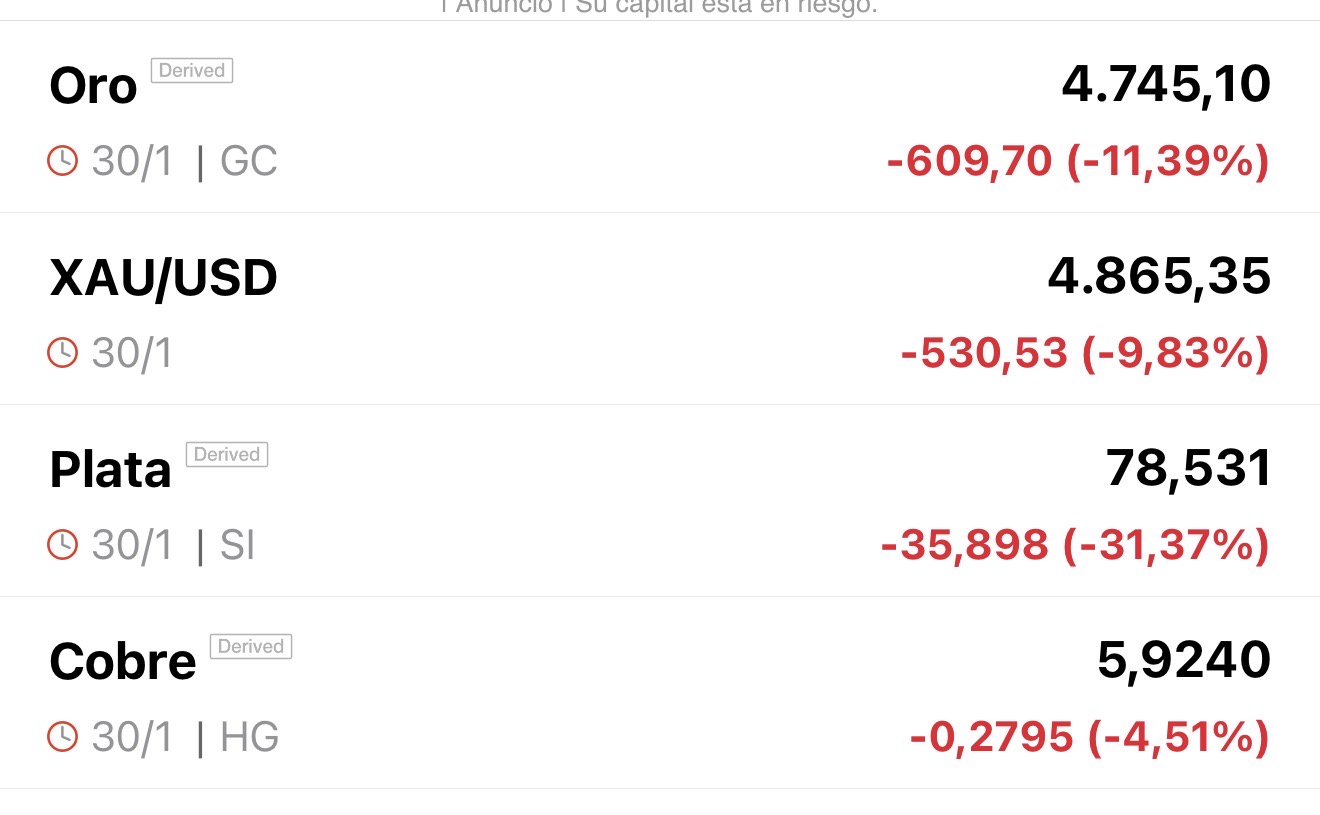Click the HG ticker symbol label
The width and height of the screenshot is (1320, 815).
(250, 737)
